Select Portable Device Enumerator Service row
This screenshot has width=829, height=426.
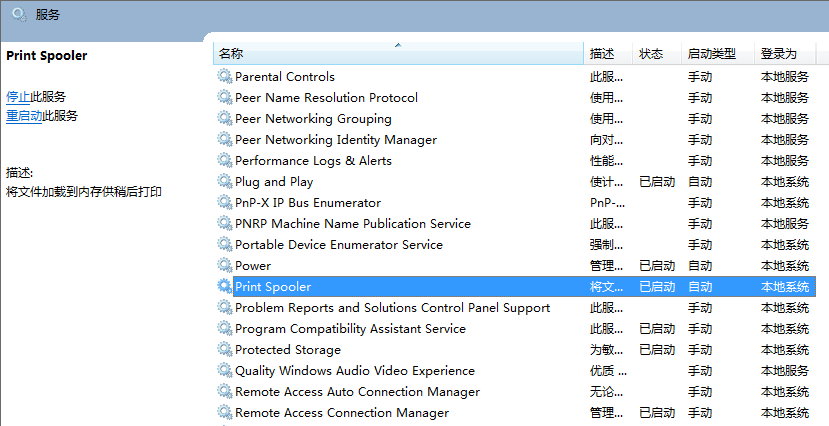339,245
